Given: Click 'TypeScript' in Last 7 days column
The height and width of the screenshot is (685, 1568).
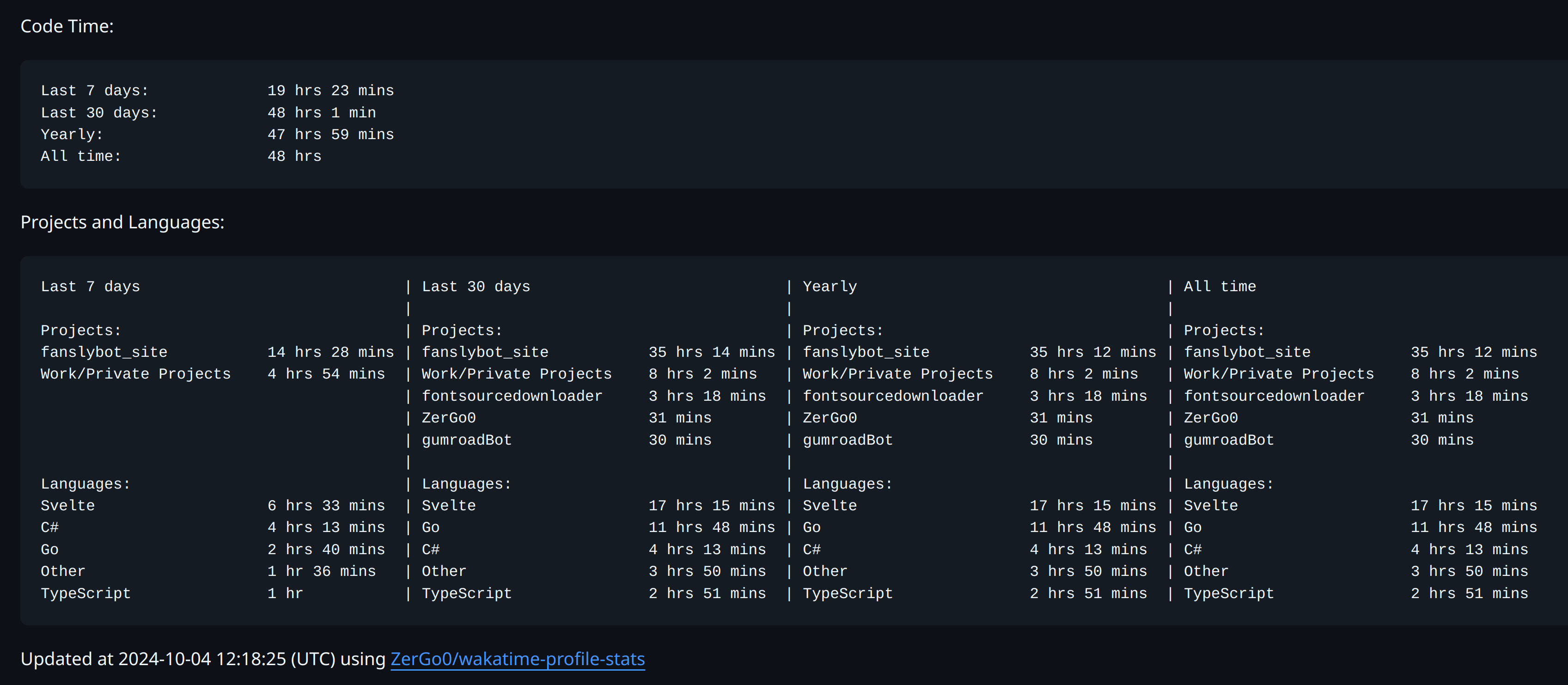Looking at the screenshot, I should 86,593.
